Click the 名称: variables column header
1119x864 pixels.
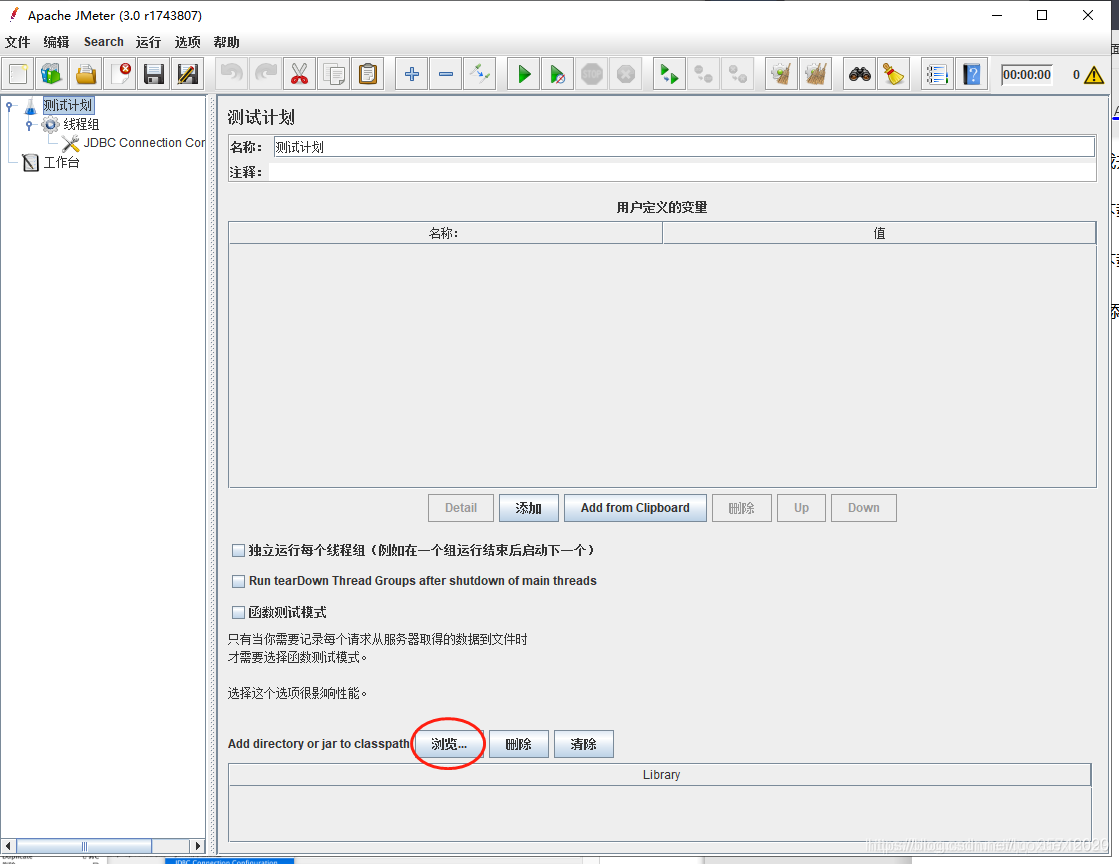point(445,233)
